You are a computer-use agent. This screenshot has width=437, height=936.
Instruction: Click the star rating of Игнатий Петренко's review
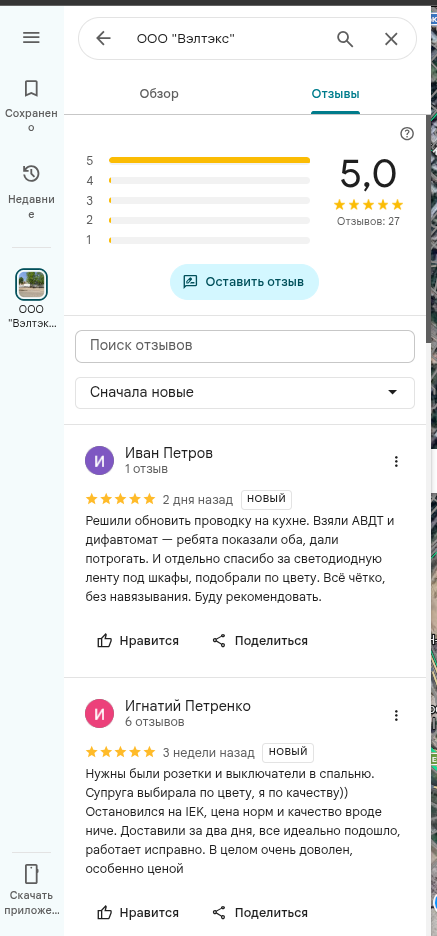[x=121, y=752]
